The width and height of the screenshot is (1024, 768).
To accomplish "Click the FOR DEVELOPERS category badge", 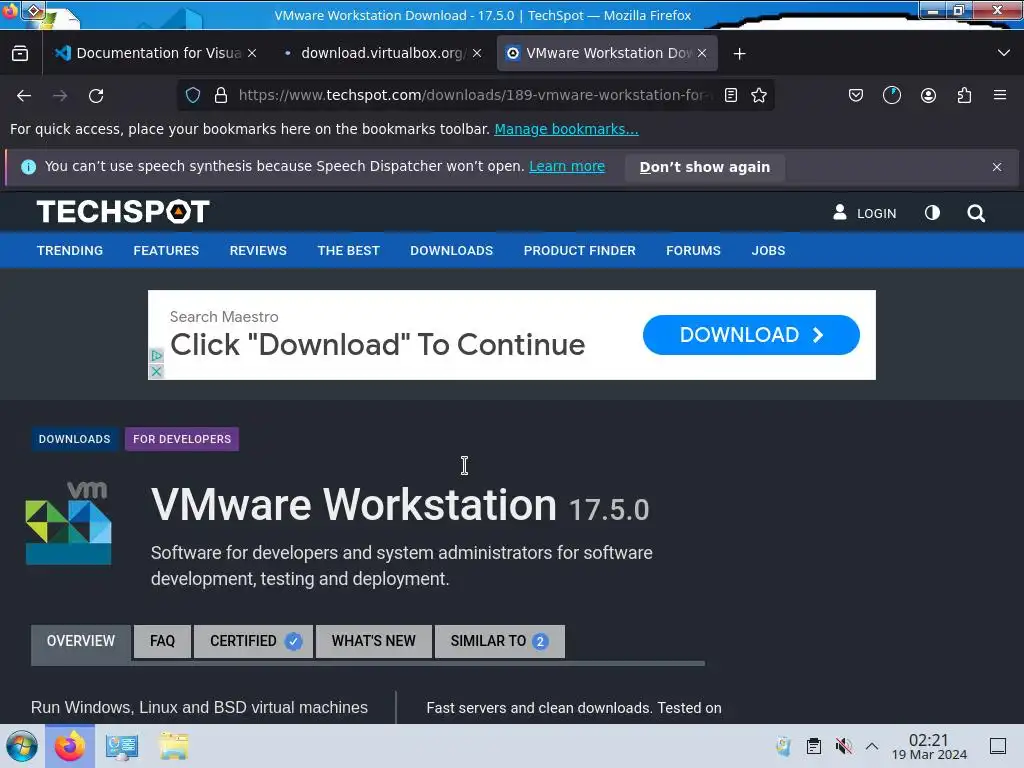I will click(182, 439).
